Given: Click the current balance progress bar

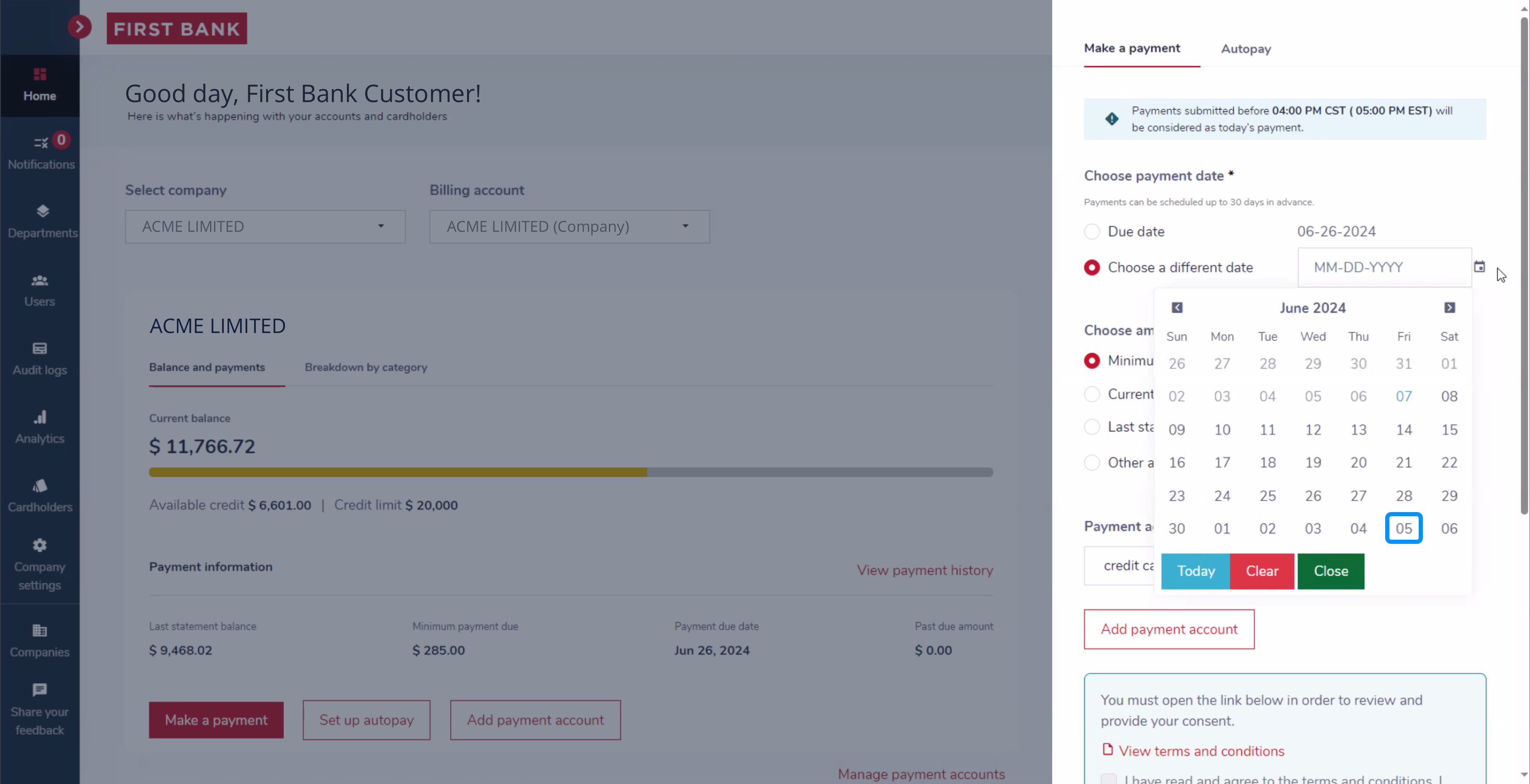Looking at the screenshot, I should click(x=571, y=472).
